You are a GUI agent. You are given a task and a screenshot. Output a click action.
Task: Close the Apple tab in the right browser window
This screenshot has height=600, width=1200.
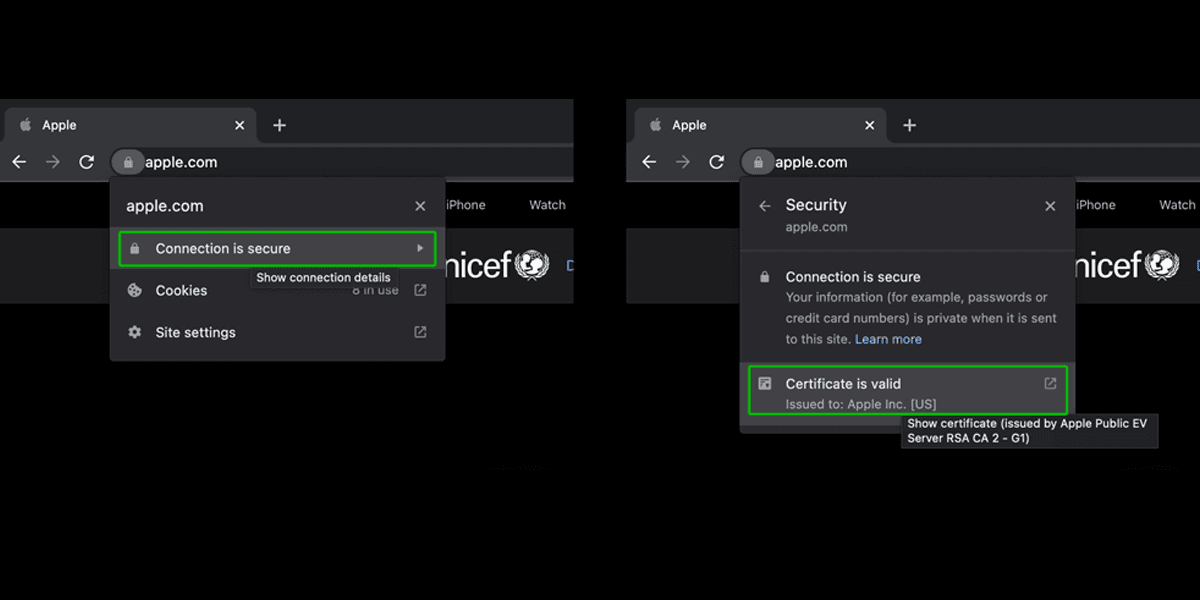coord(869,125)
